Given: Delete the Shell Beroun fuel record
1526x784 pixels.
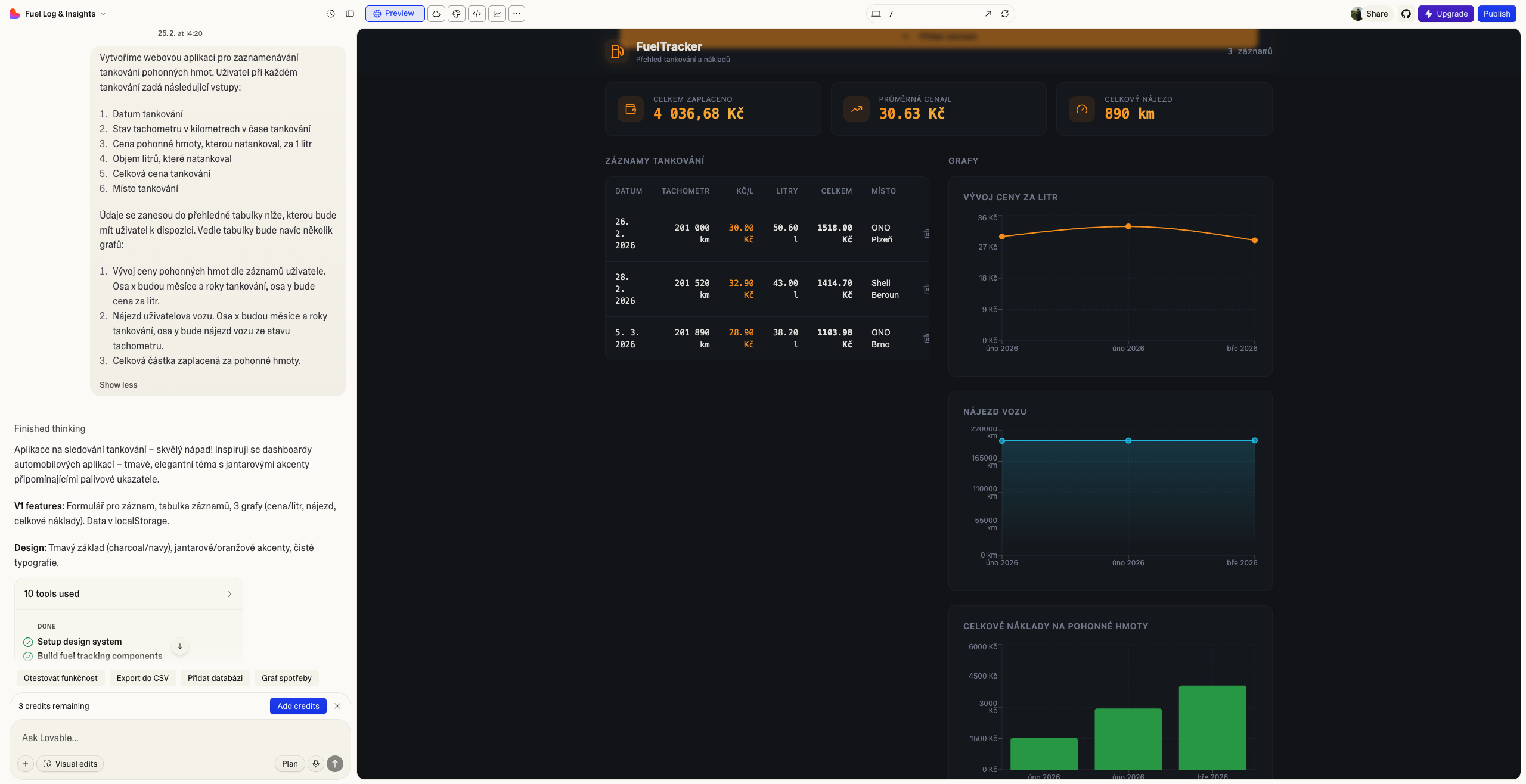Looking at the screenshot, I should 926,289.
